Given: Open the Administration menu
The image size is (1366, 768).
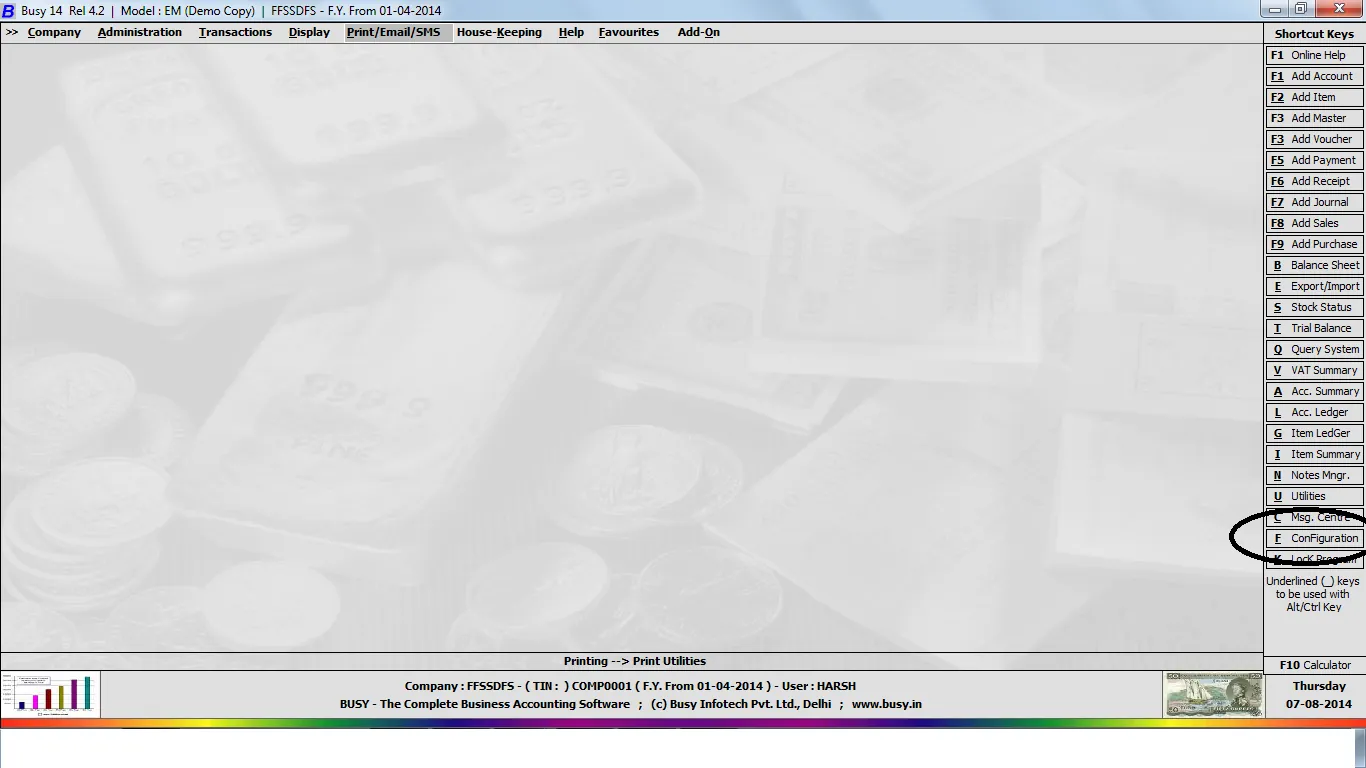Looking at the screenshot, I should (140, 32).
